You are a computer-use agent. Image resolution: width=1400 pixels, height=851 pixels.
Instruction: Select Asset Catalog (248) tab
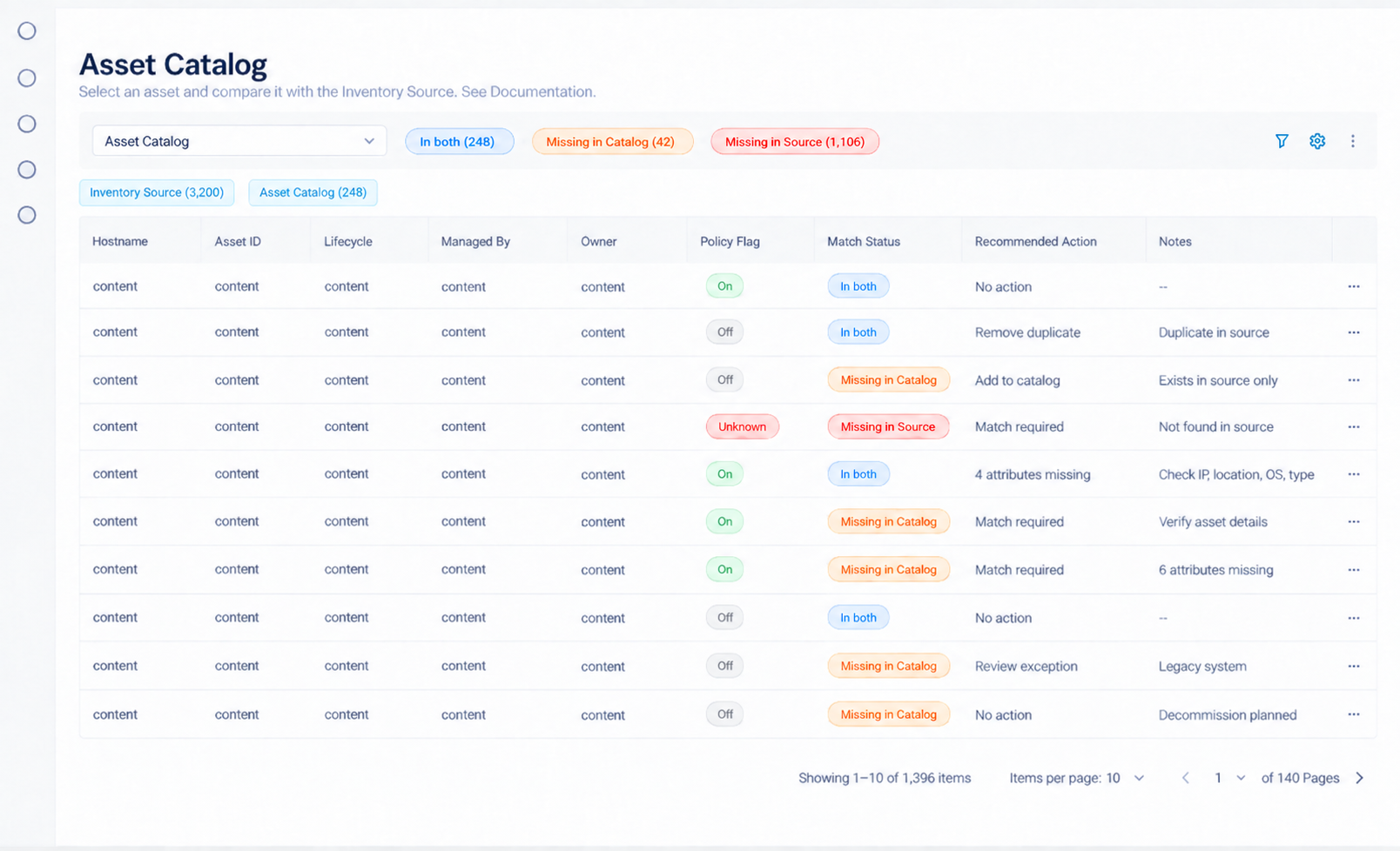pos(313,192)
